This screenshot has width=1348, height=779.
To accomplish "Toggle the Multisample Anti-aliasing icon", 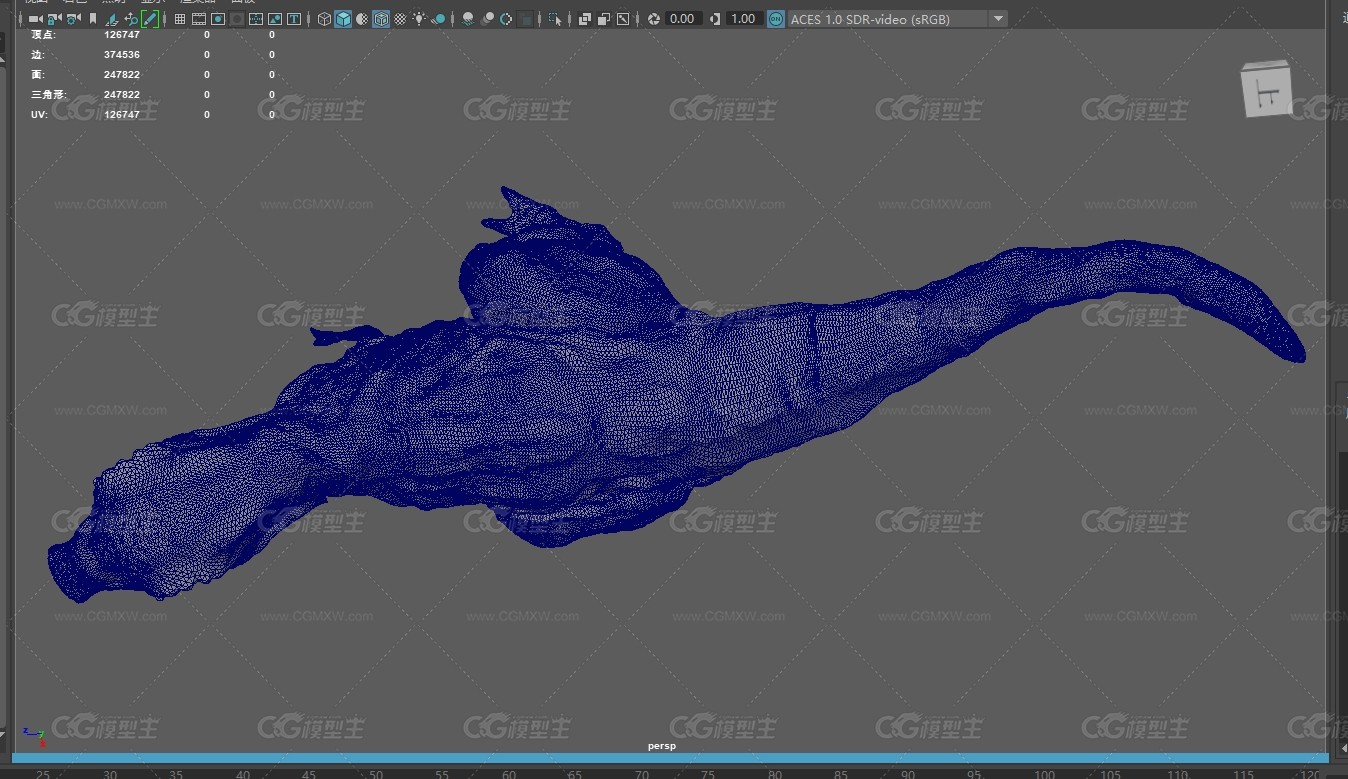I will 506,19.
